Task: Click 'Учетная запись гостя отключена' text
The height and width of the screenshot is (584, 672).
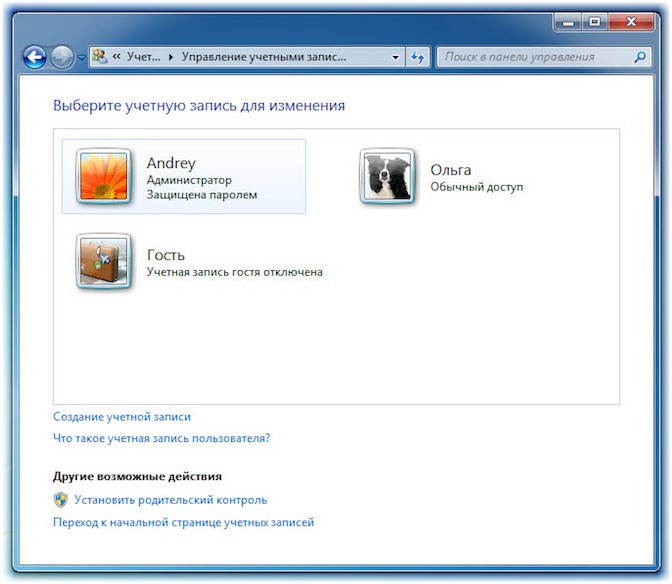Action: click(x=234, y=272)
